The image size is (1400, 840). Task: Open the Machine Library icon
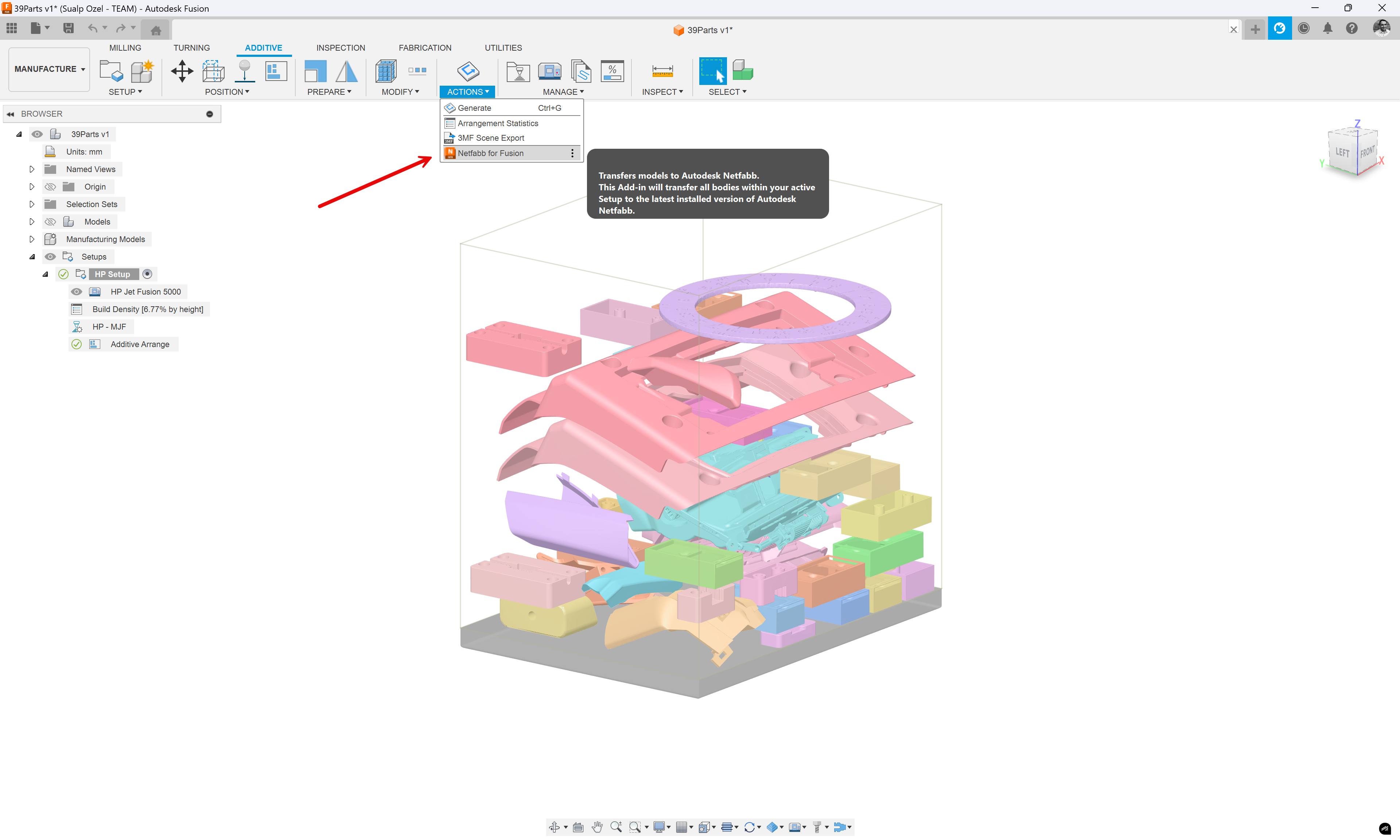[549, 71]
